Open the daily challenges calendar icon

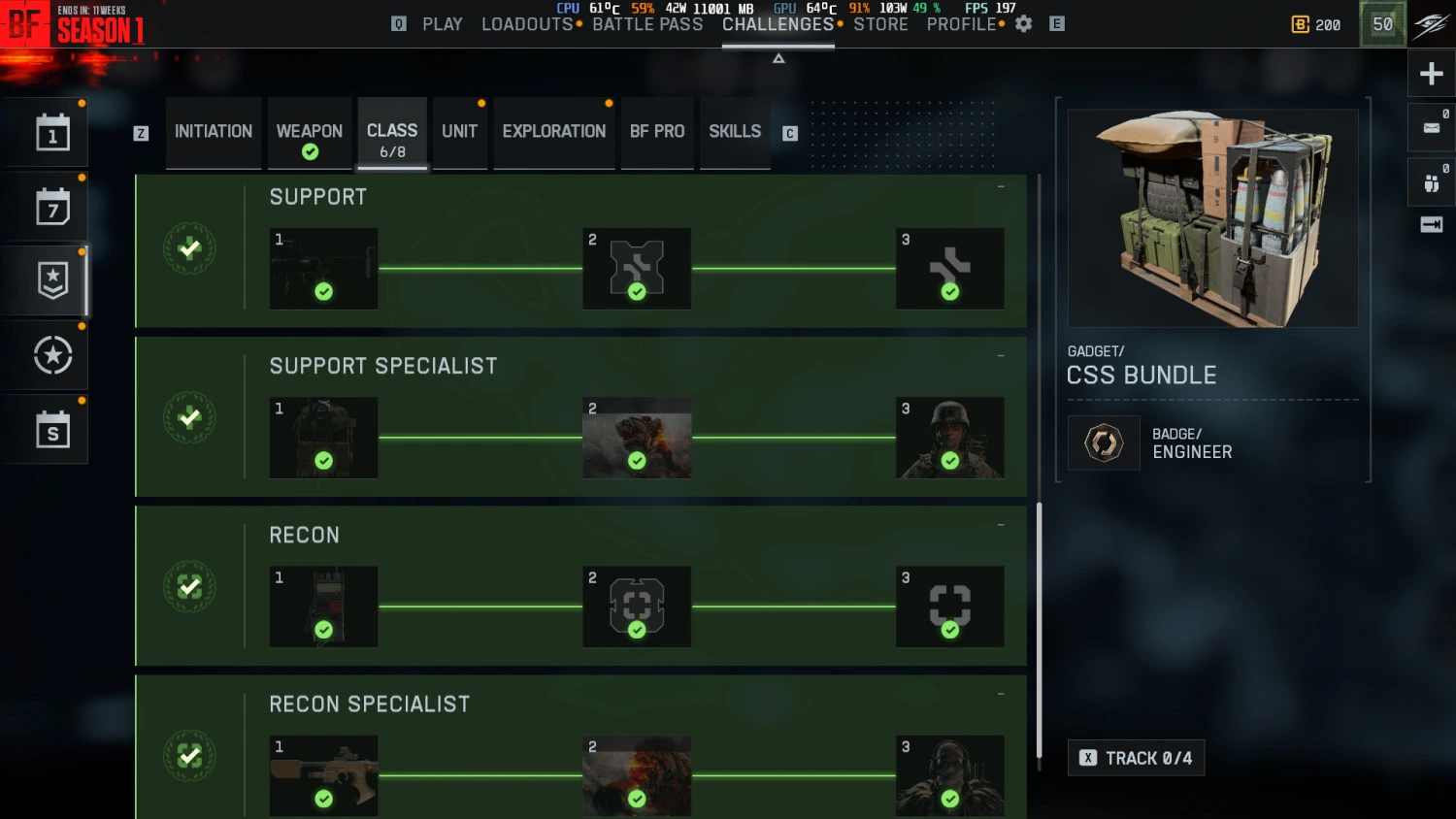pyautogui.click(x=52, y=133)
